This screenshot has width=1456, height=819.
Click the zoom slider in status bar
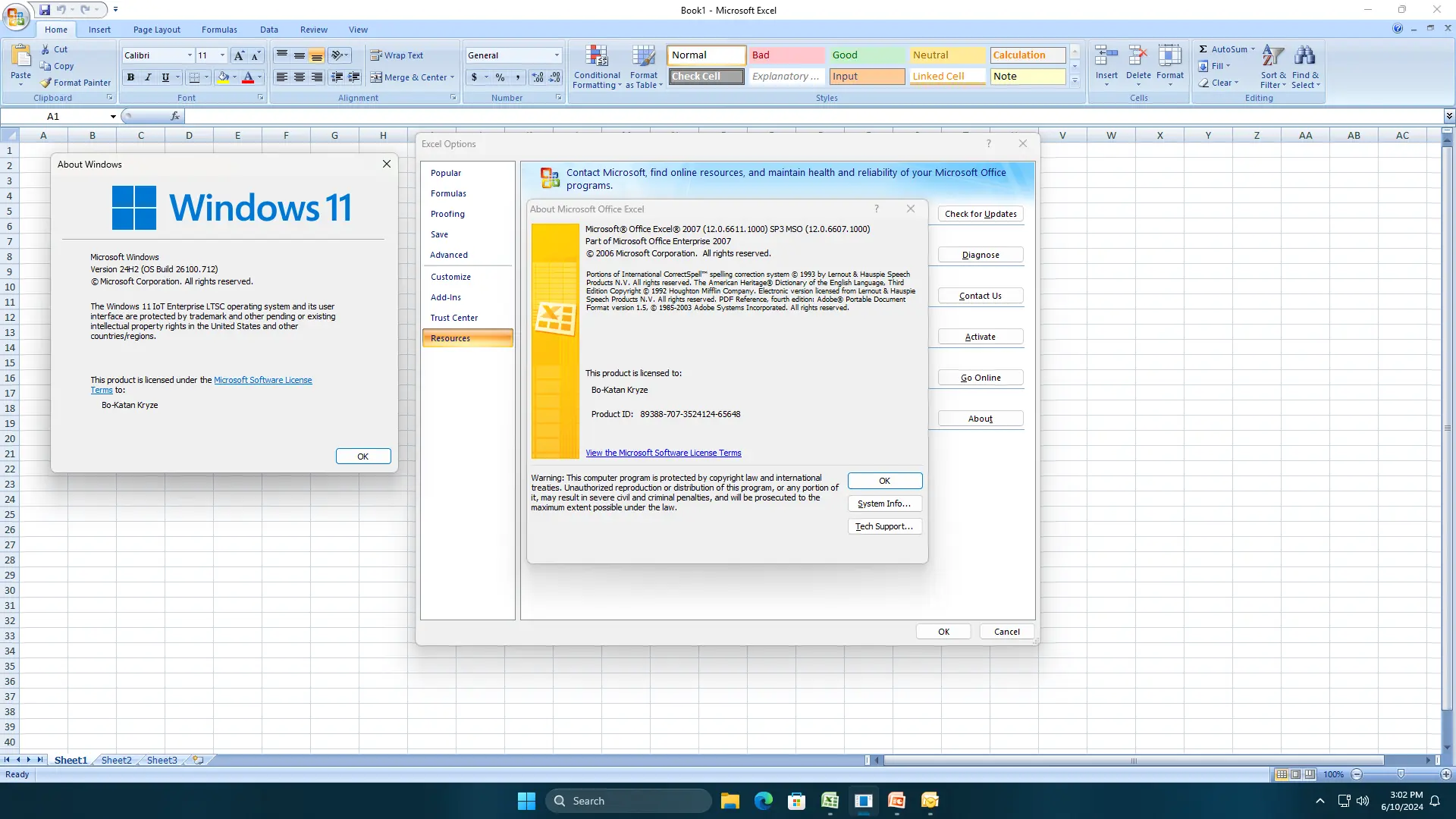tap(1401, 774)
